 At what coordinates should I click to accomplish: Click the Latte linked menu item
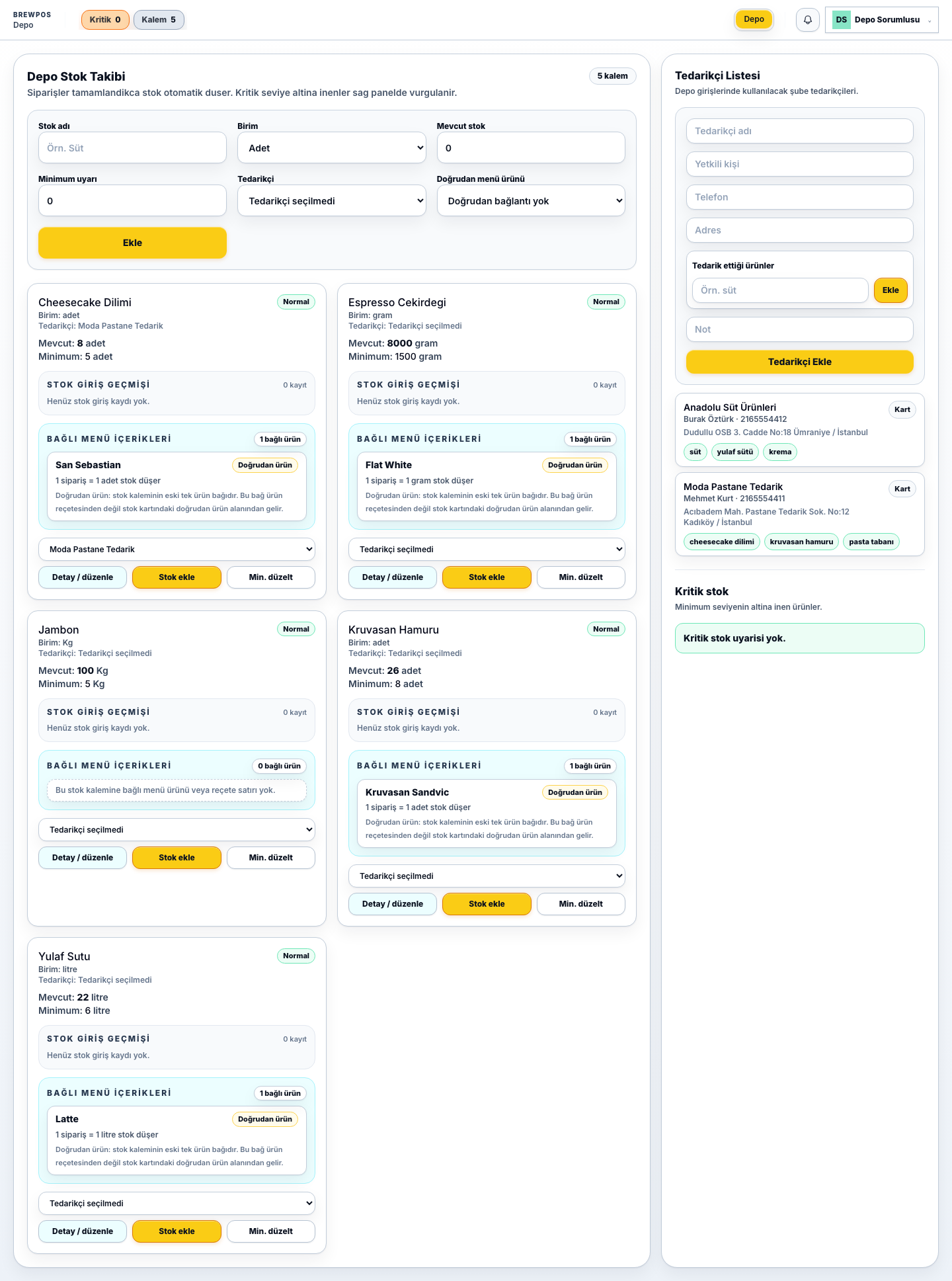(177, 1140)
